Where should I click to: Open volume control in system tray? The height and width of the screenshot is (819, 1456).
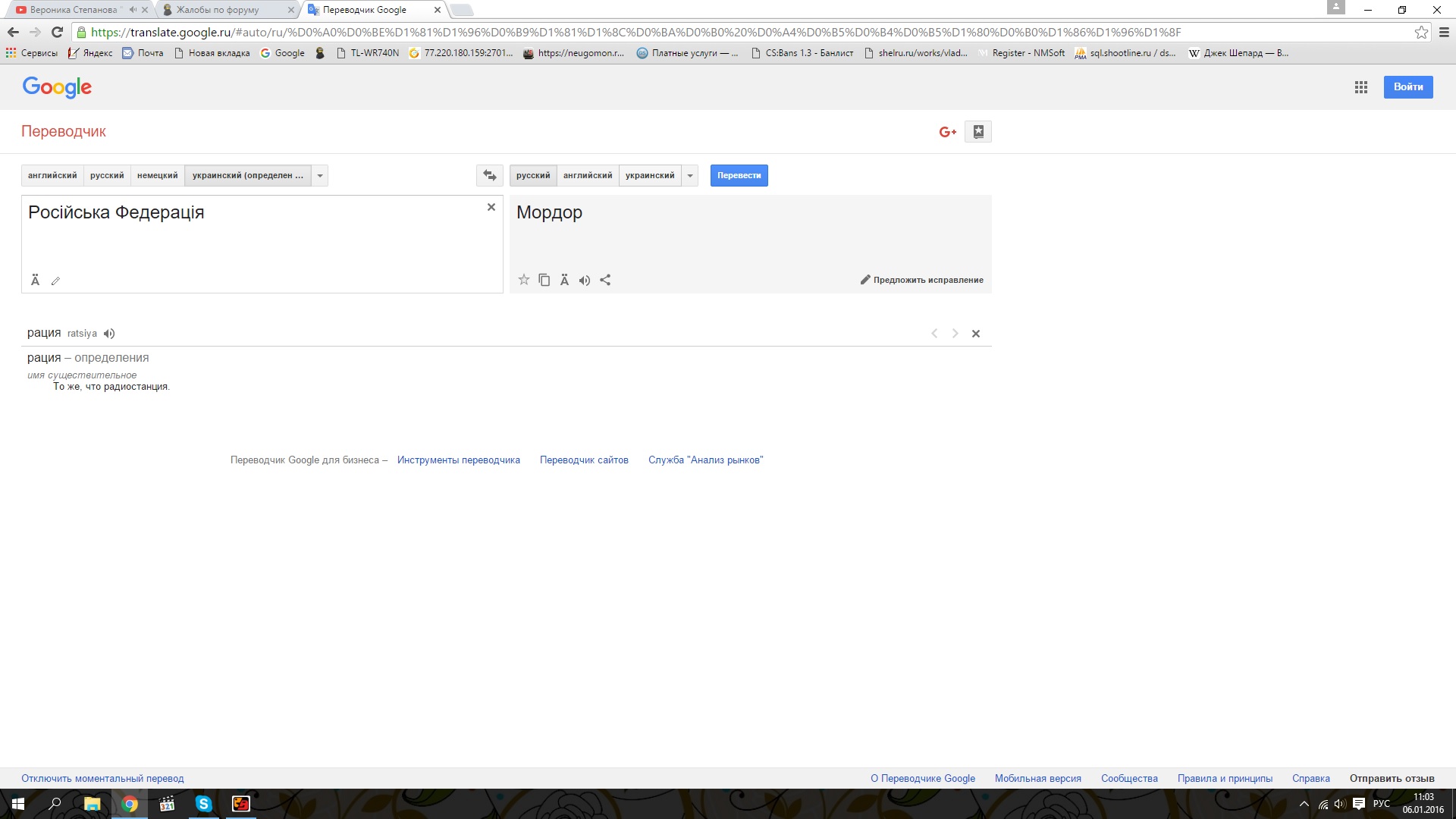point(1340,804)
